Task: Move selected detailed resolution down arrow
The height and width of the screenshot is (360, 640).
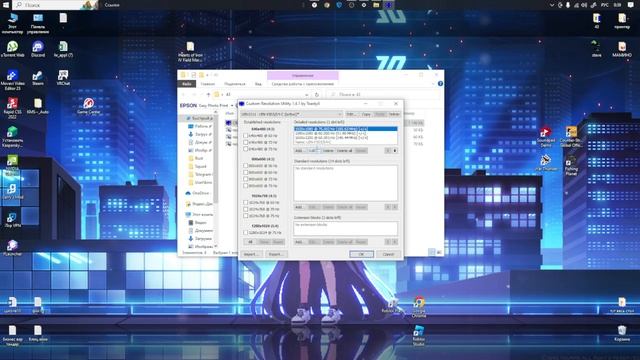Action: coord(395,151)
